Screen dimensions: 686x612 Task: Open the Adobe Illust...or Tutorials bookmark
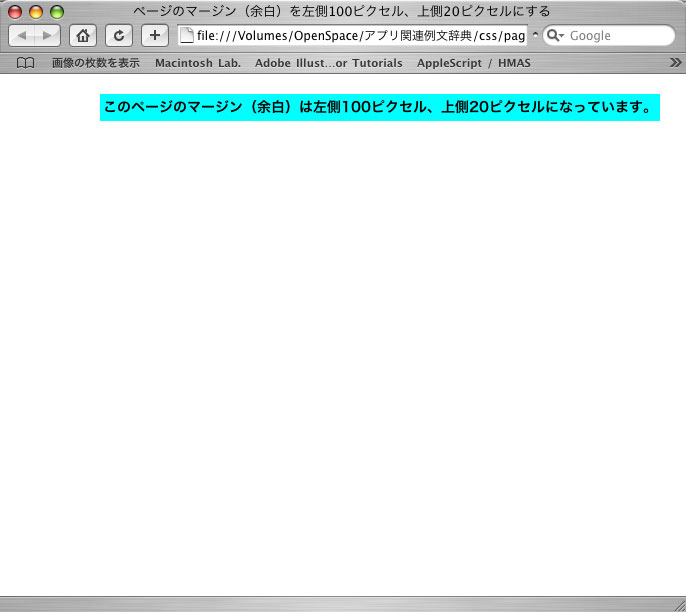[x=328, y=63]
